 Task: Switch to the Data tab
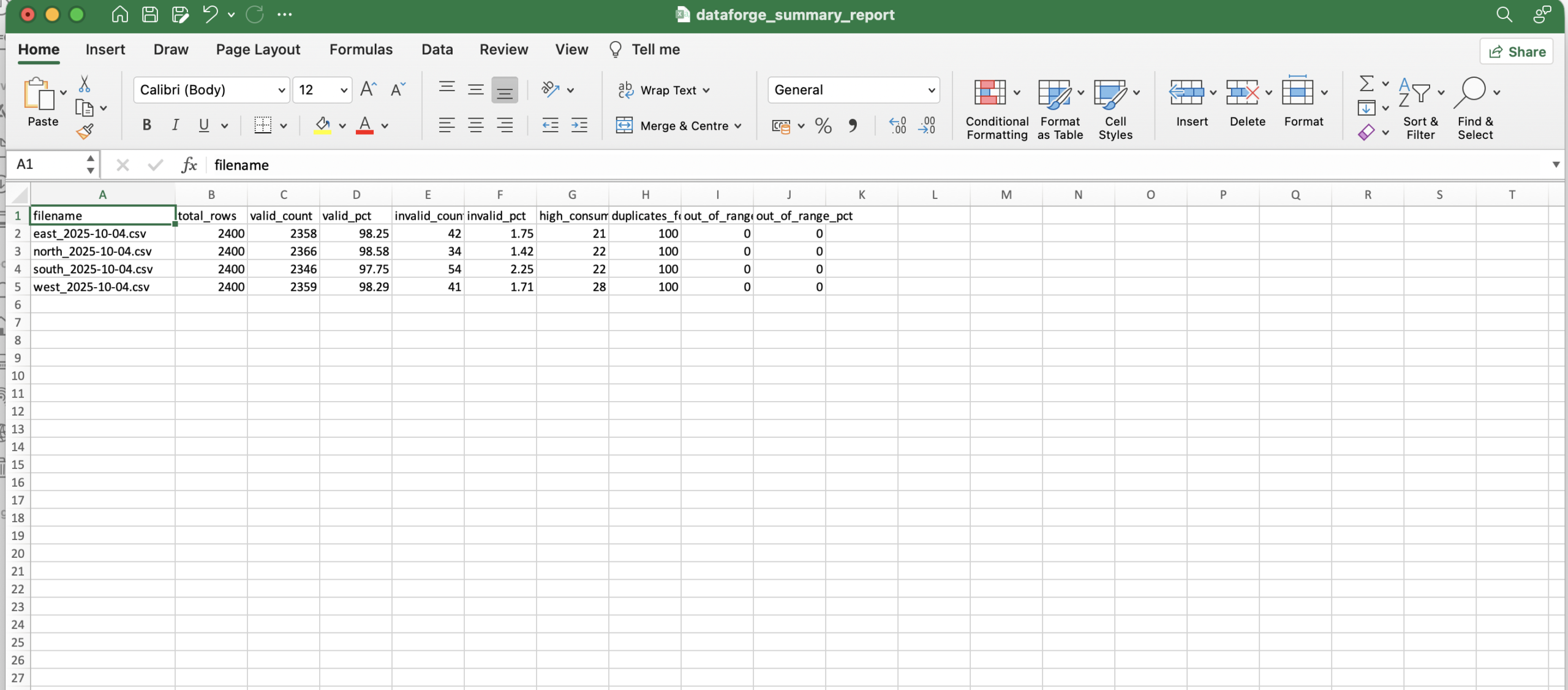[437, 50]
